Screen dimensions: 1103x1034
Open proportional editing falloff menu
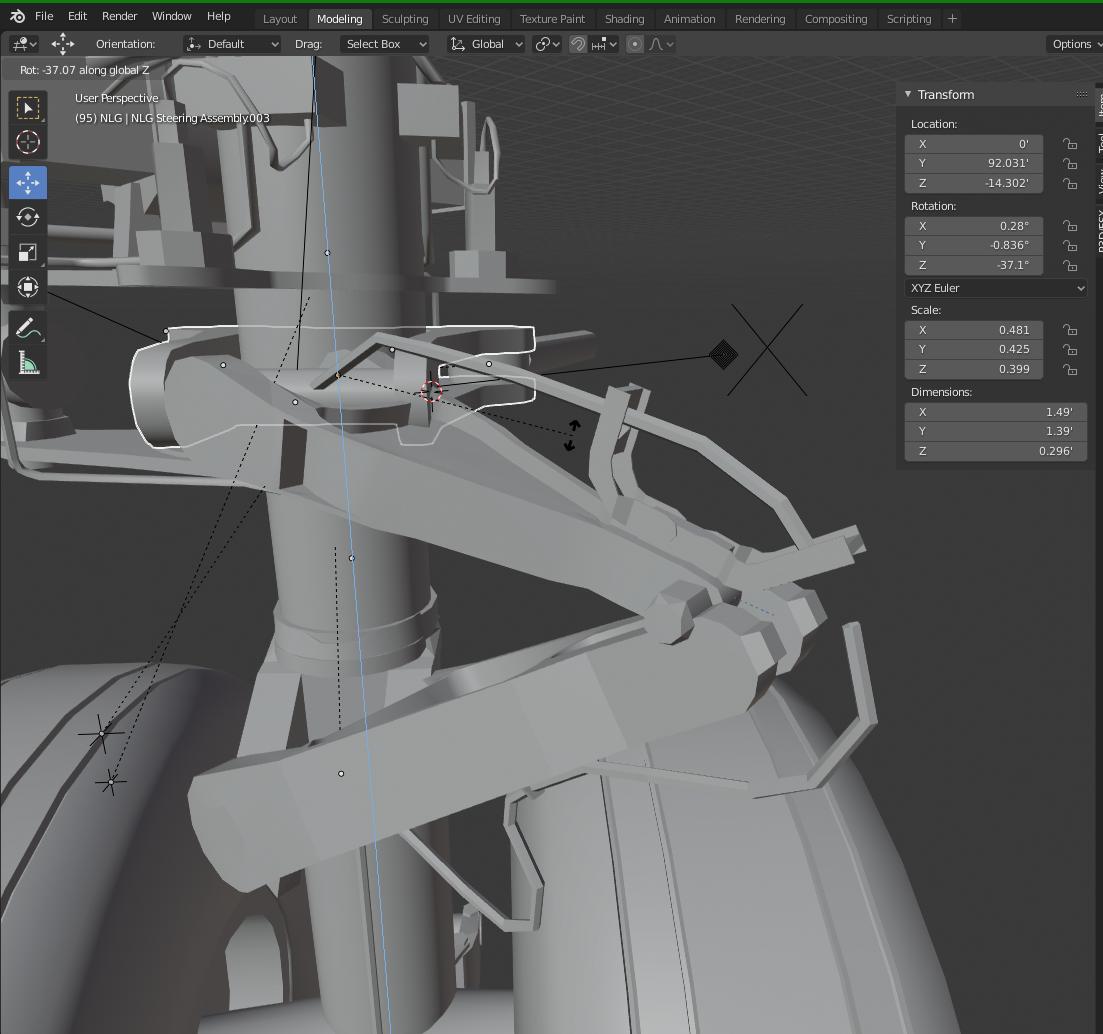661,44
